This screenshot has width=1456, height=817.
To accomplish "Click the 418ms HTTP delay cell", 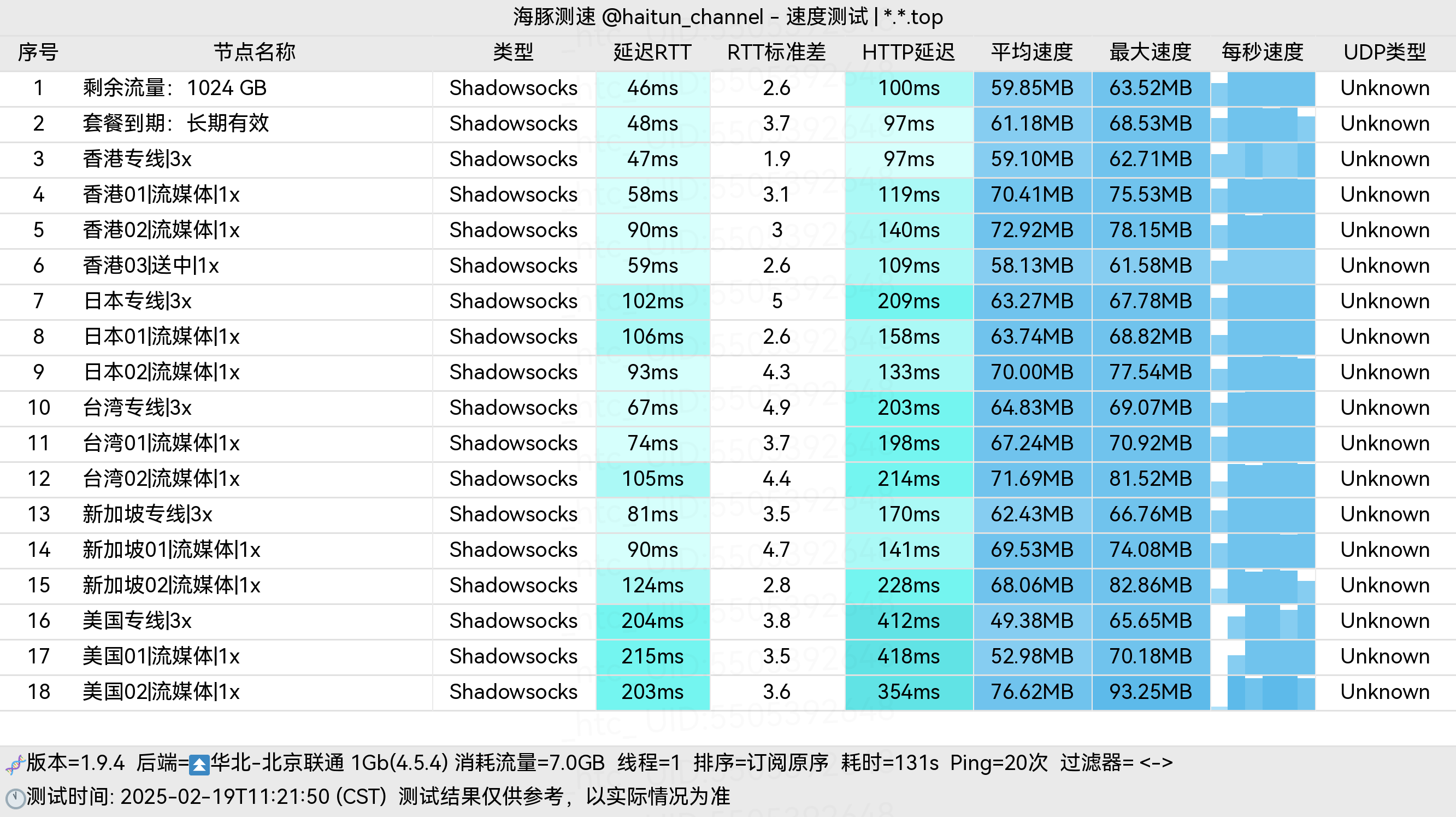I will click(x=909, y=656).
